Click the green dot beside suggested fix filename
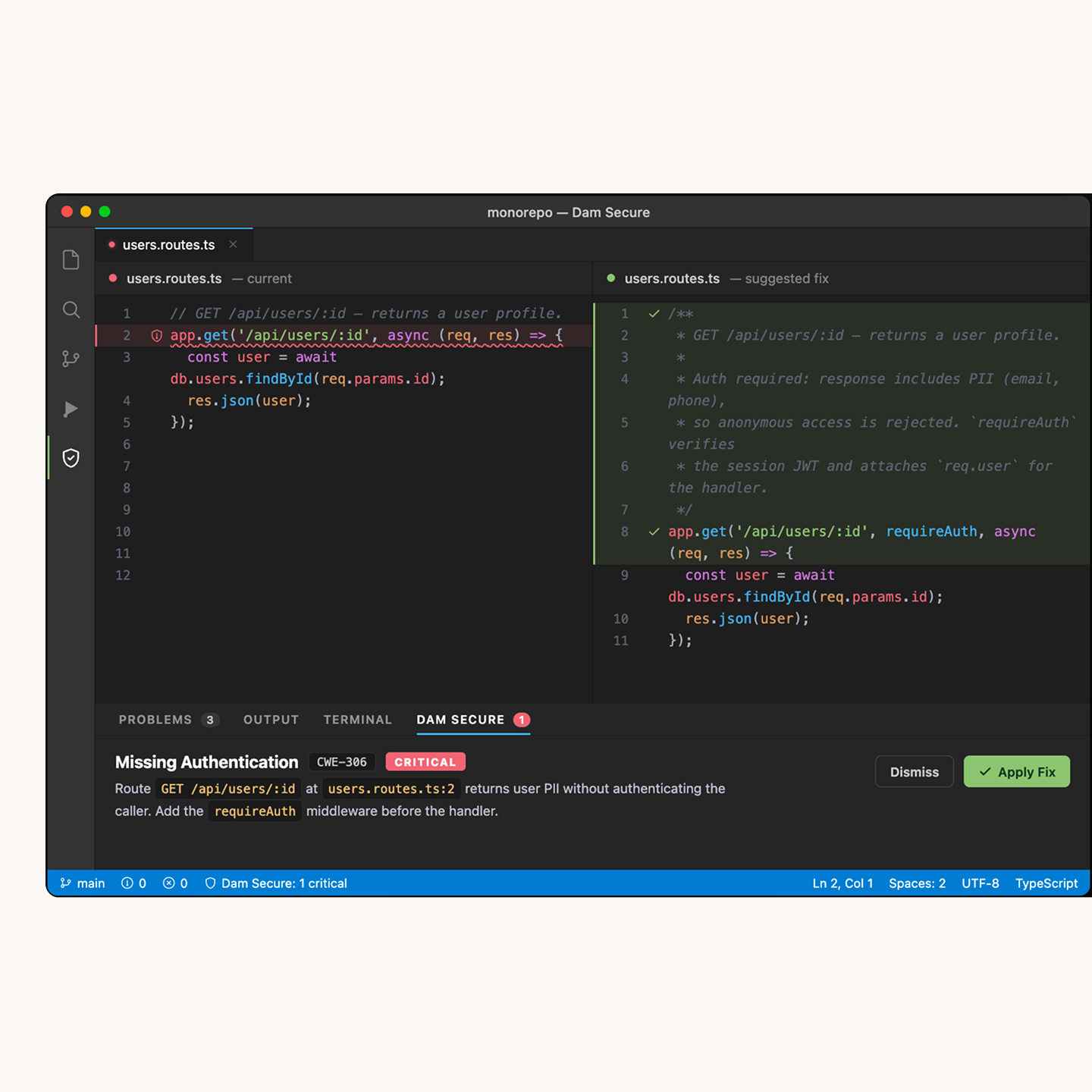Viewport: 1092px width, 1092px height. 610,278
